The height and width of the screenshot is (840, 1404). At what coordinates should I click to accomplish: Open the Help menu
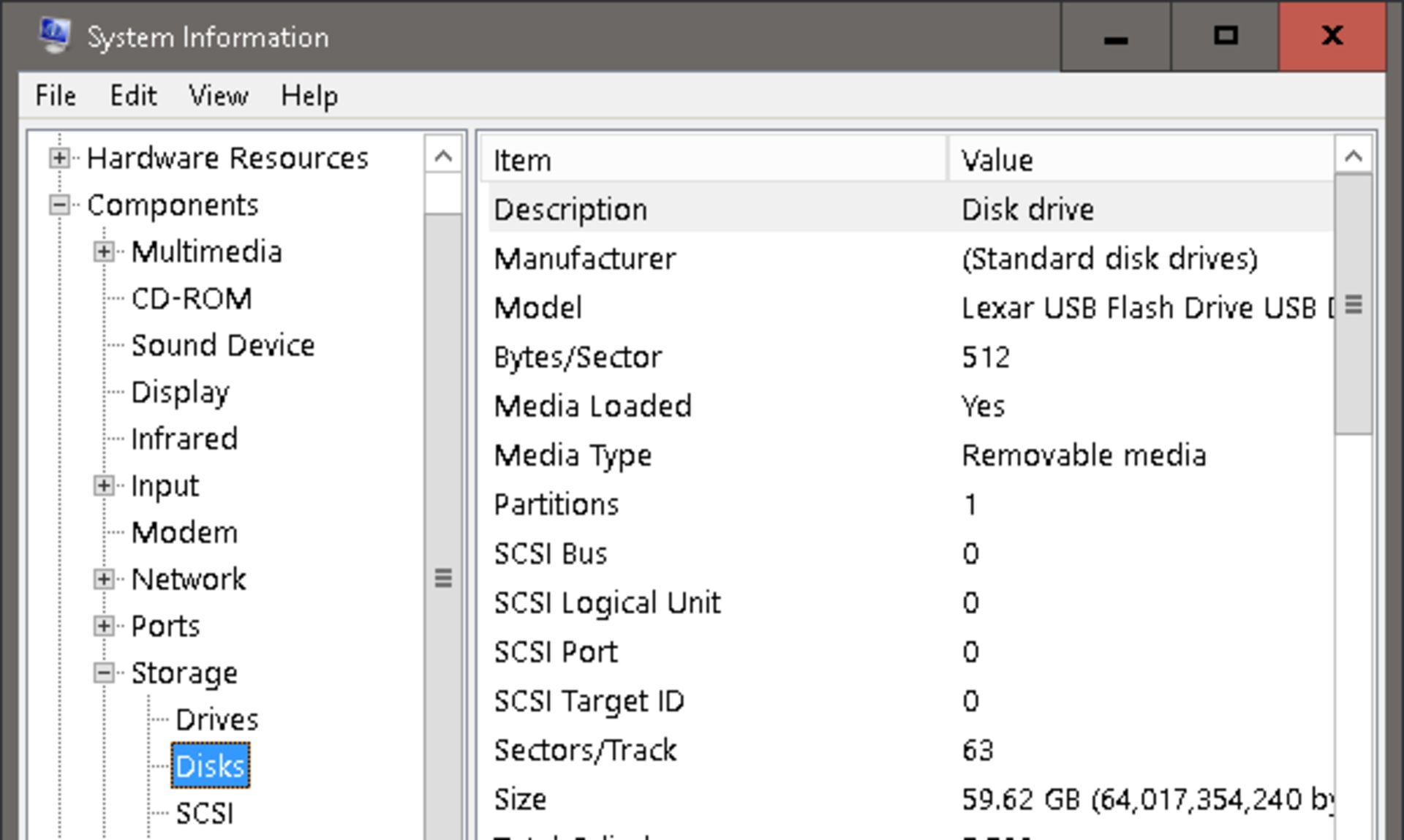309,96
